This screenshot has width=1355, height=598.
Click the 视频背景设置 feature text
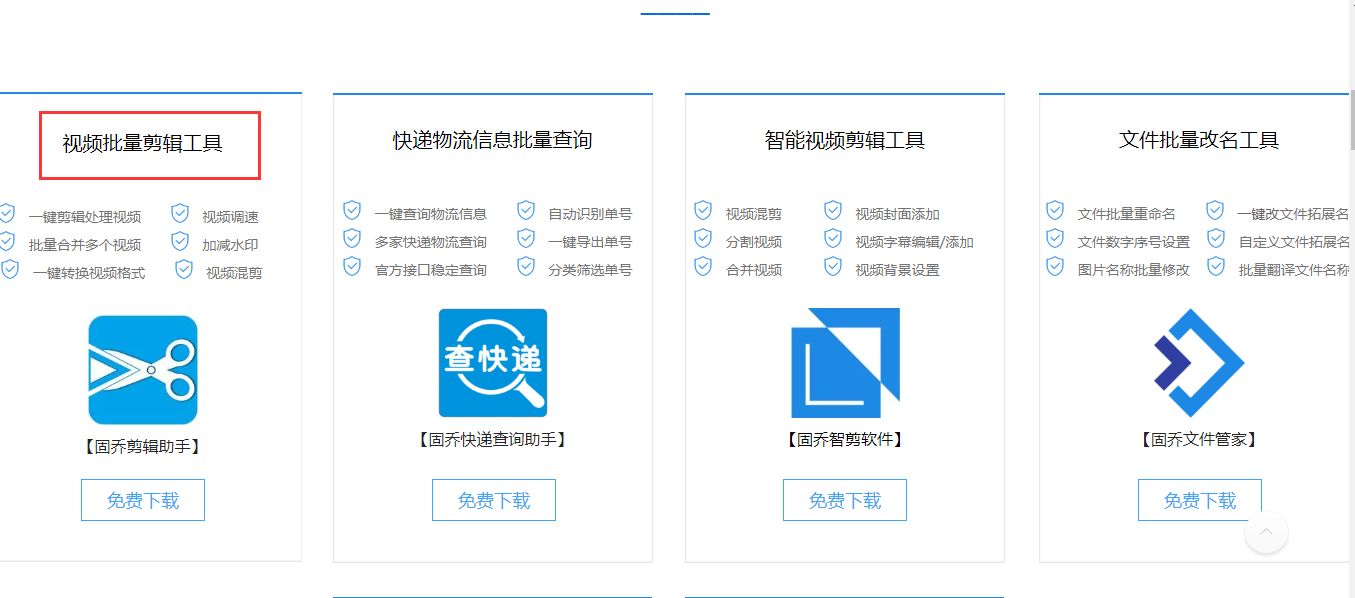click(x=897, y=270)
